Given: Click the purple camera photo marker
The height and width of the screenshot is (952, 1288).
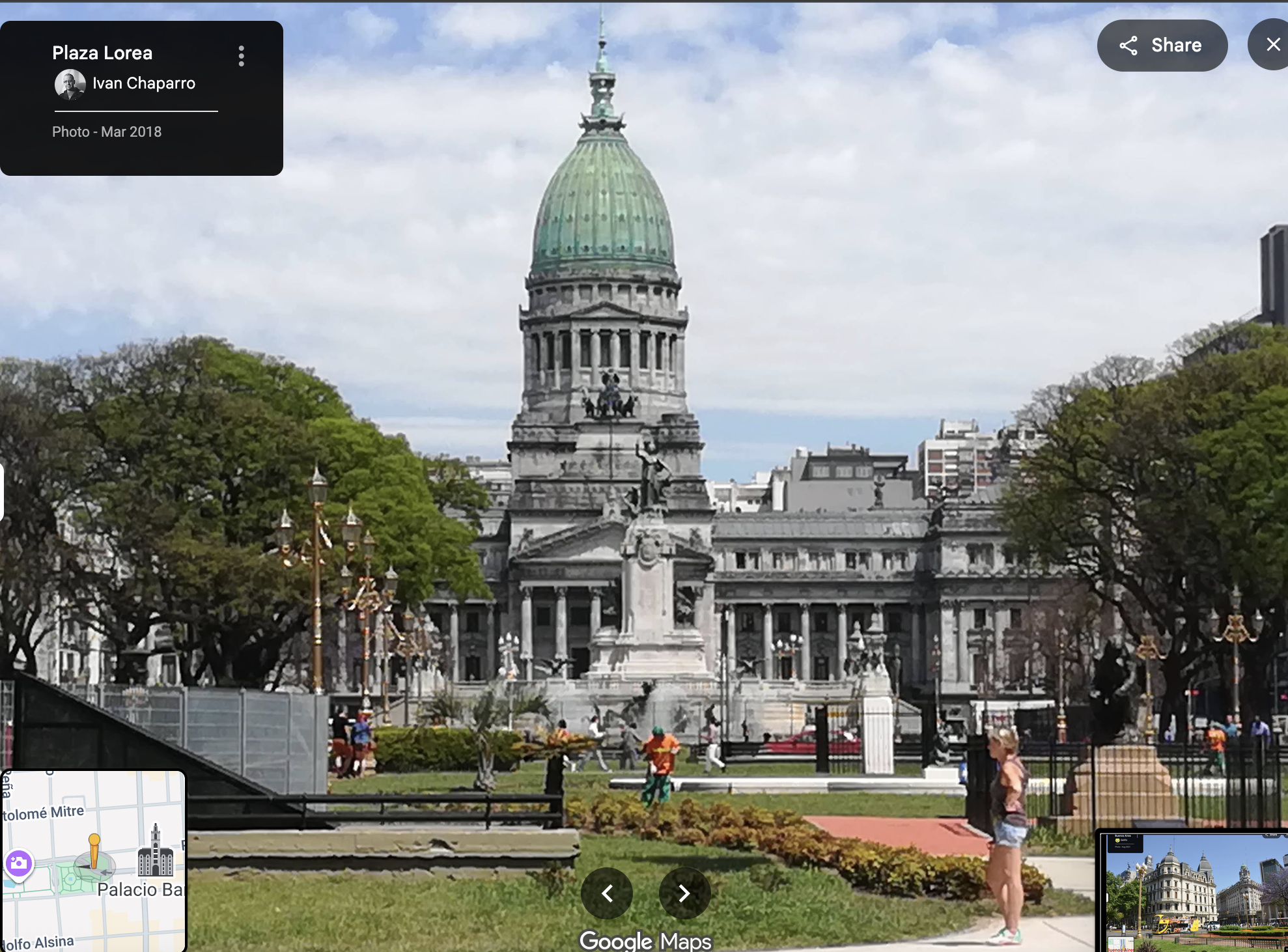Looking at the screenshot, I should pos(18,864).
